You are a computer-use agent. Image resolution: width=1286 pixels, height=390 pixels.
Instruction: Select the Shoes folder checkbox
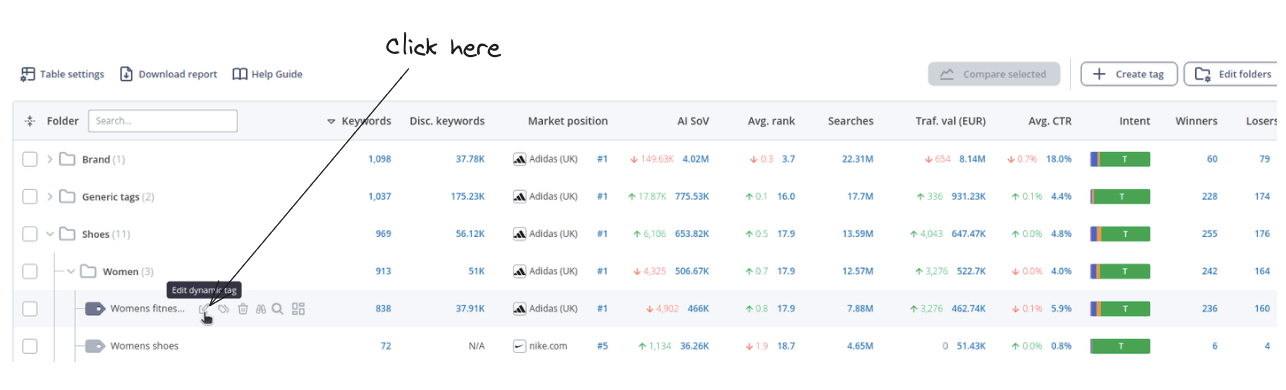point(30,234)
